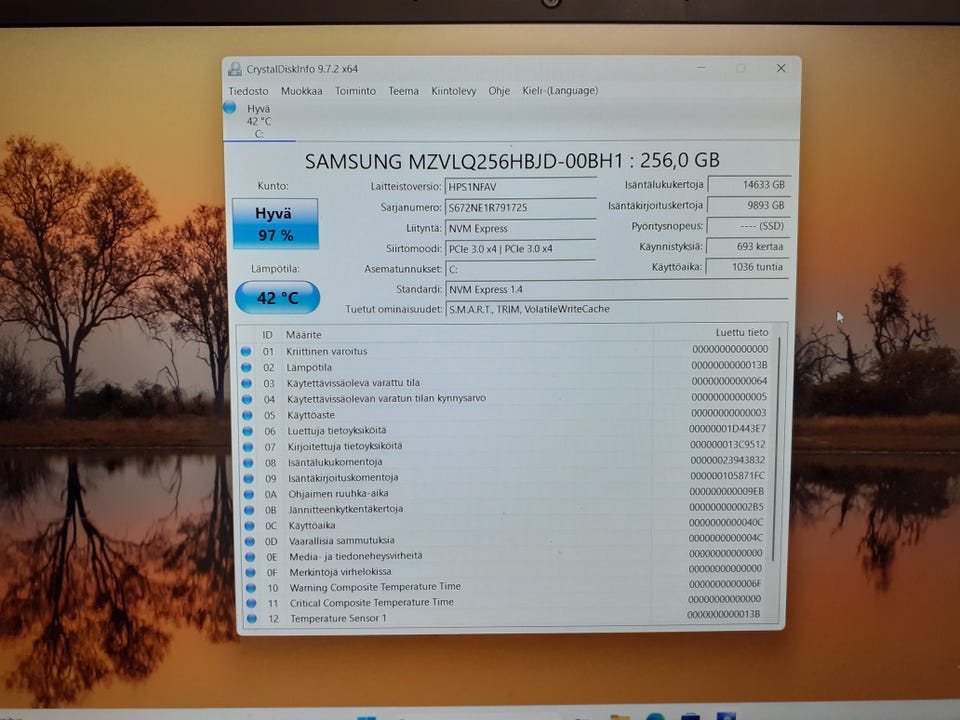Open the Muokkaa menu
Viewport: 960px width, 720px height.
pyautogui.click(x=301, y=91)
